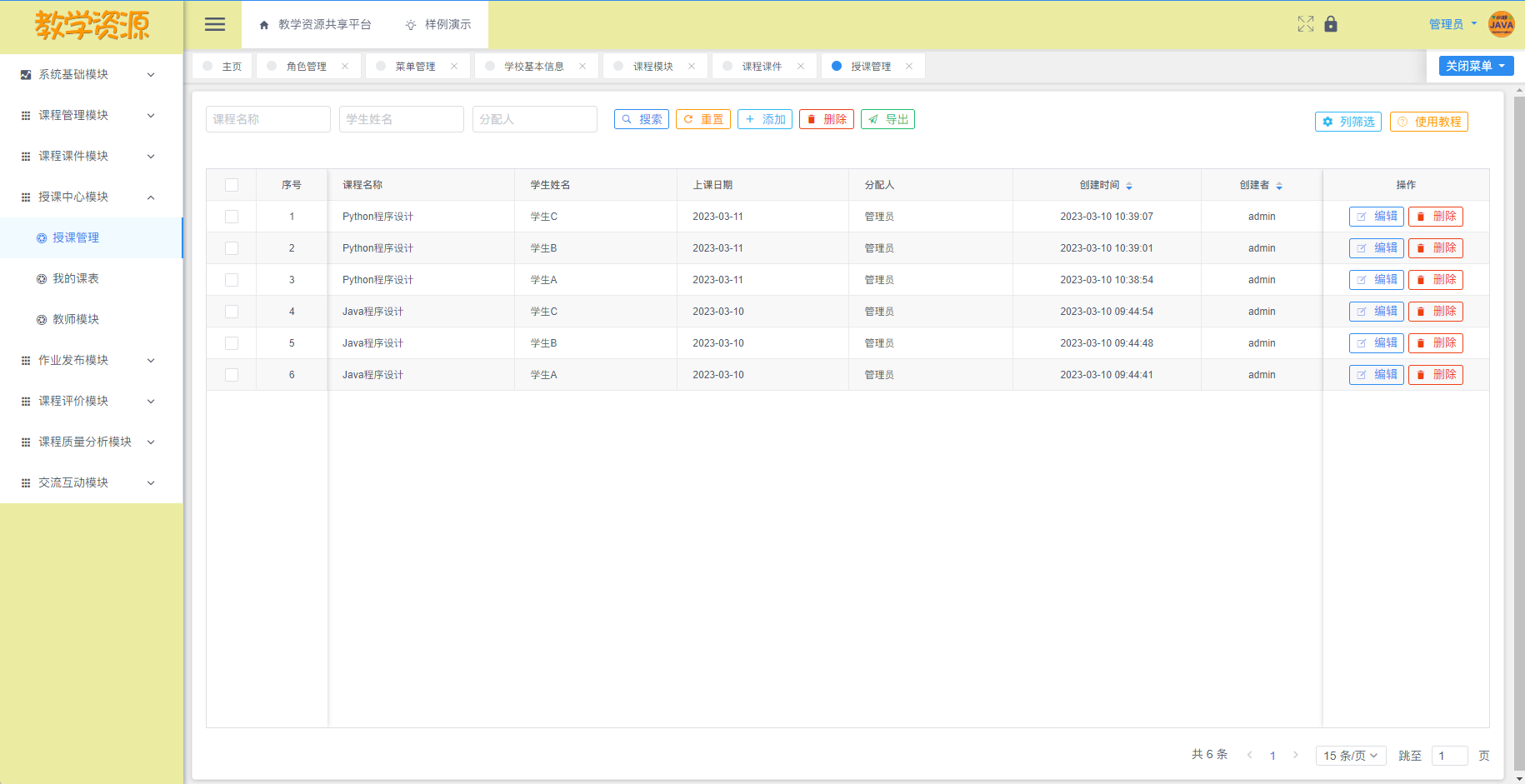Open 关闭菜单 dropdown button

click(1476, 66)
